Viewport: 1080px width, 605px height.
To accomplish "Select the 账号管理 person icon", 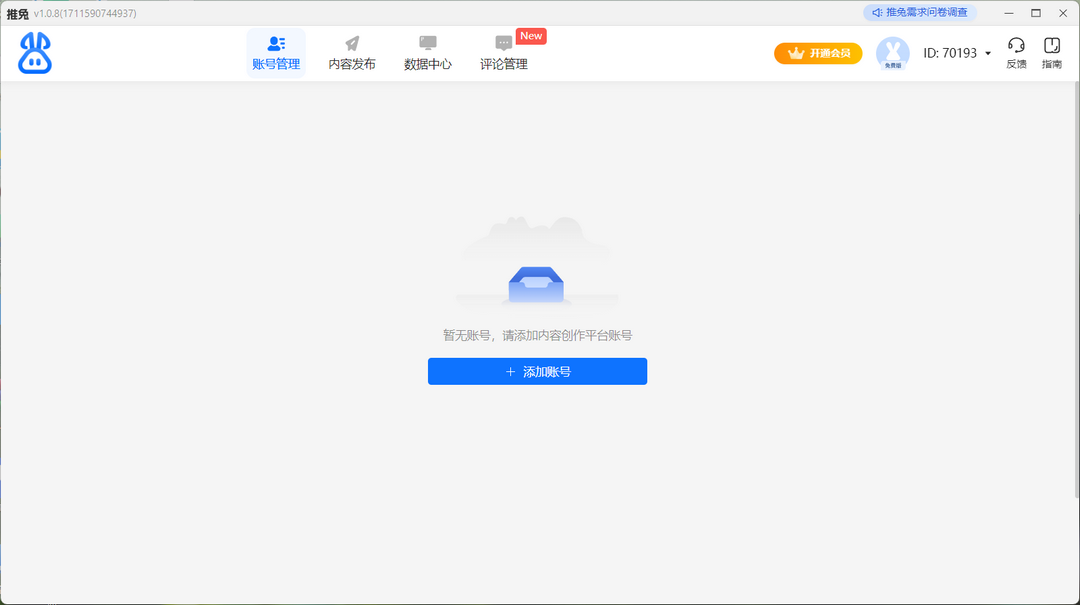I will click(274, 43).
